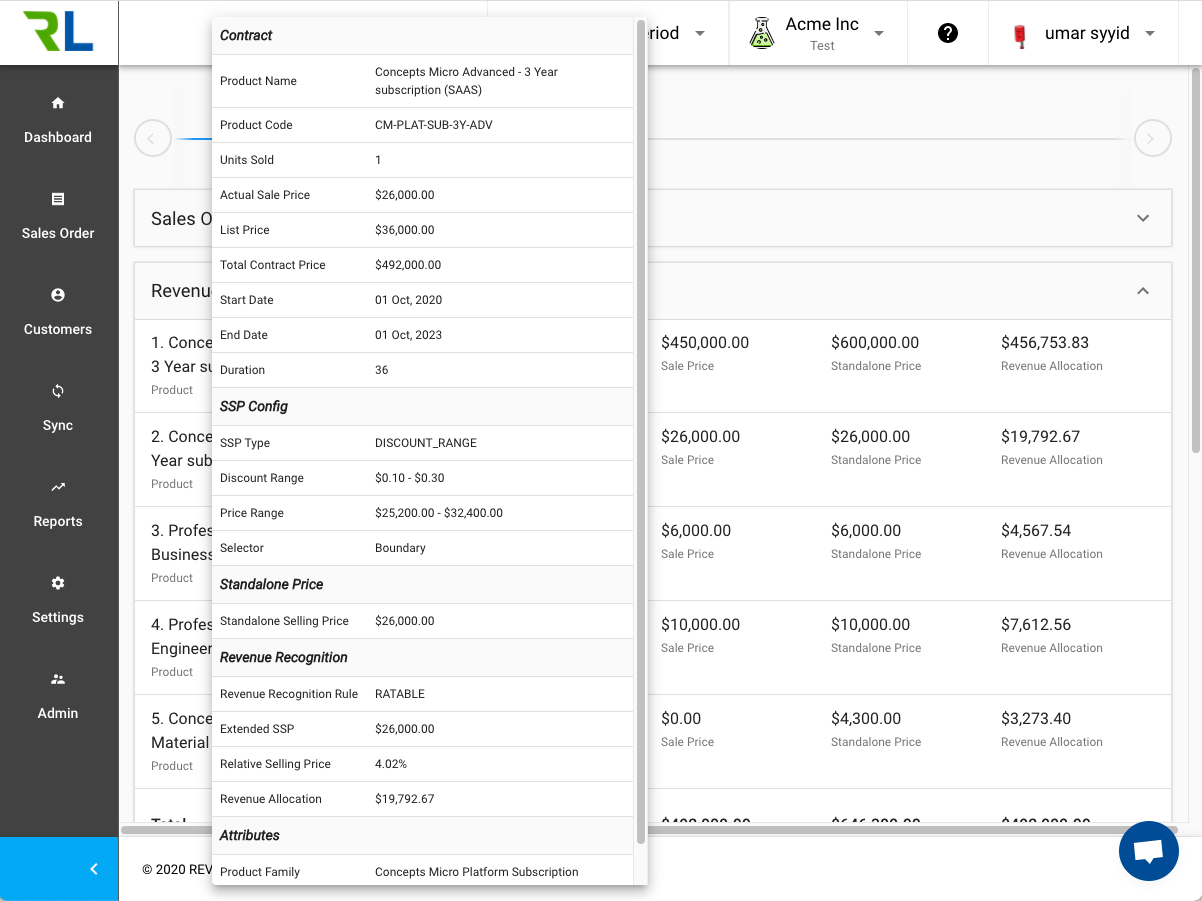Click the Start Date 01 Oct, 2020
The height and width of the screenshot is (901, 1202).
click(409, 300)
